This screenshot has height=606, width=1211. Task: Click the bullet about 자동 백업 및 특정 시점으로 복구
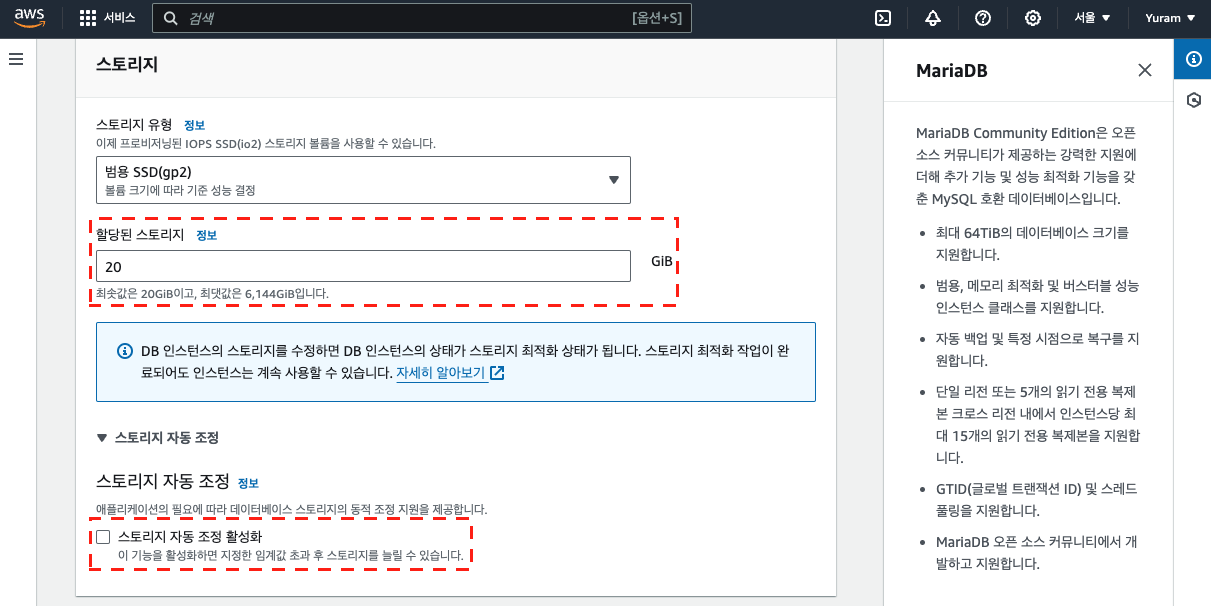(x=1037, y=349)
